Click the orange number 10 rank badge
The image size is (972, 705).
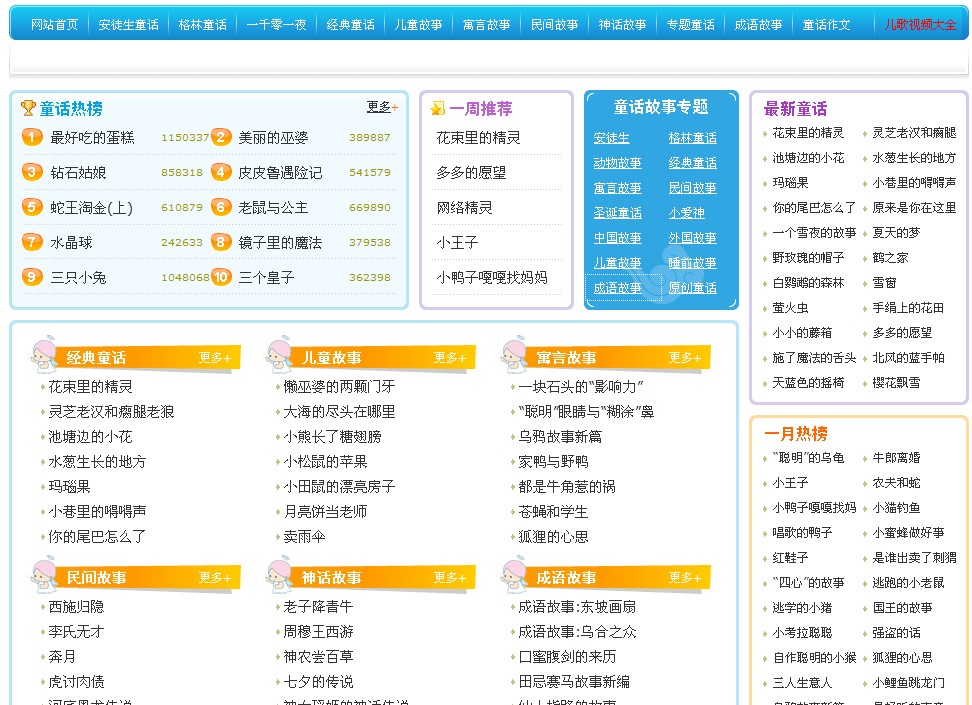coord(221,278)
